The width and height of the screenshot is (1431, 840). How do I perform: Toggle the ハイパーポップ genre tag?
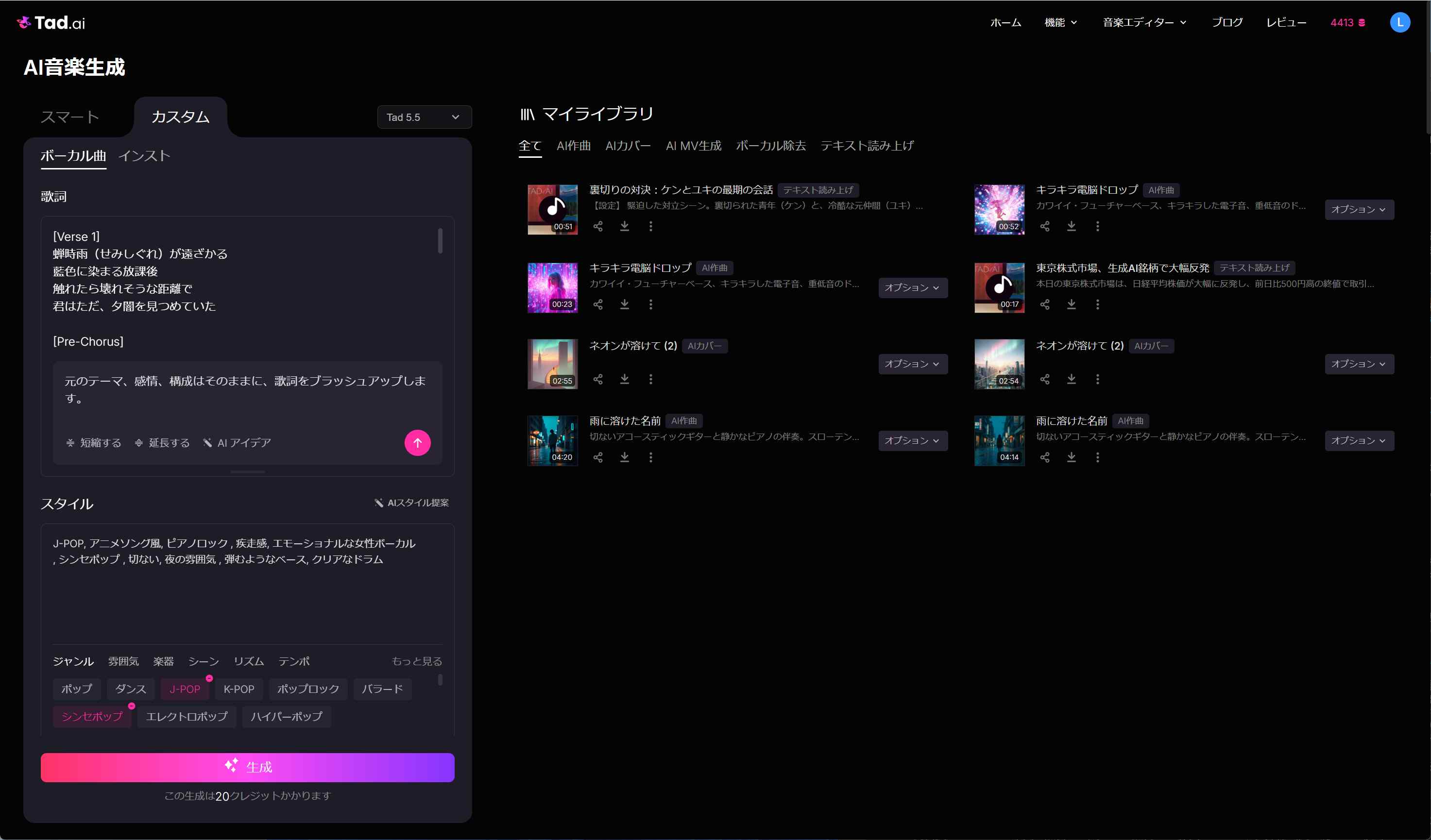[287, 716]
